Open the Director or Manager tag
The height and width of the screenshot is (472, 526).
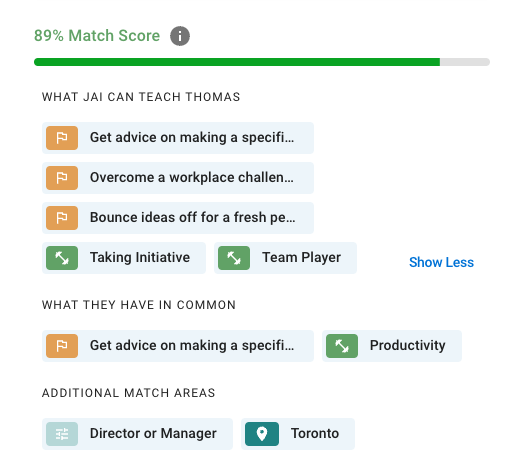tap(137, 434)
